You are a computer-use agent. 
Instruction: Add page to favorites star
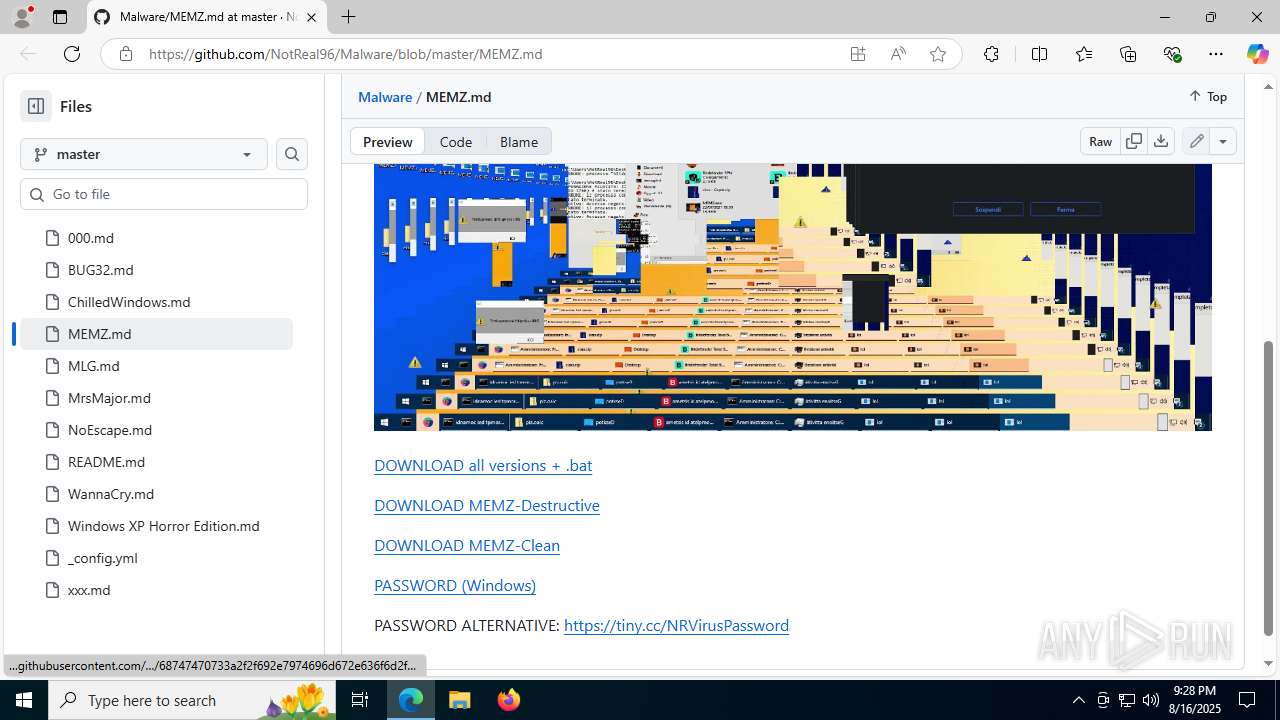pos(938,54)
